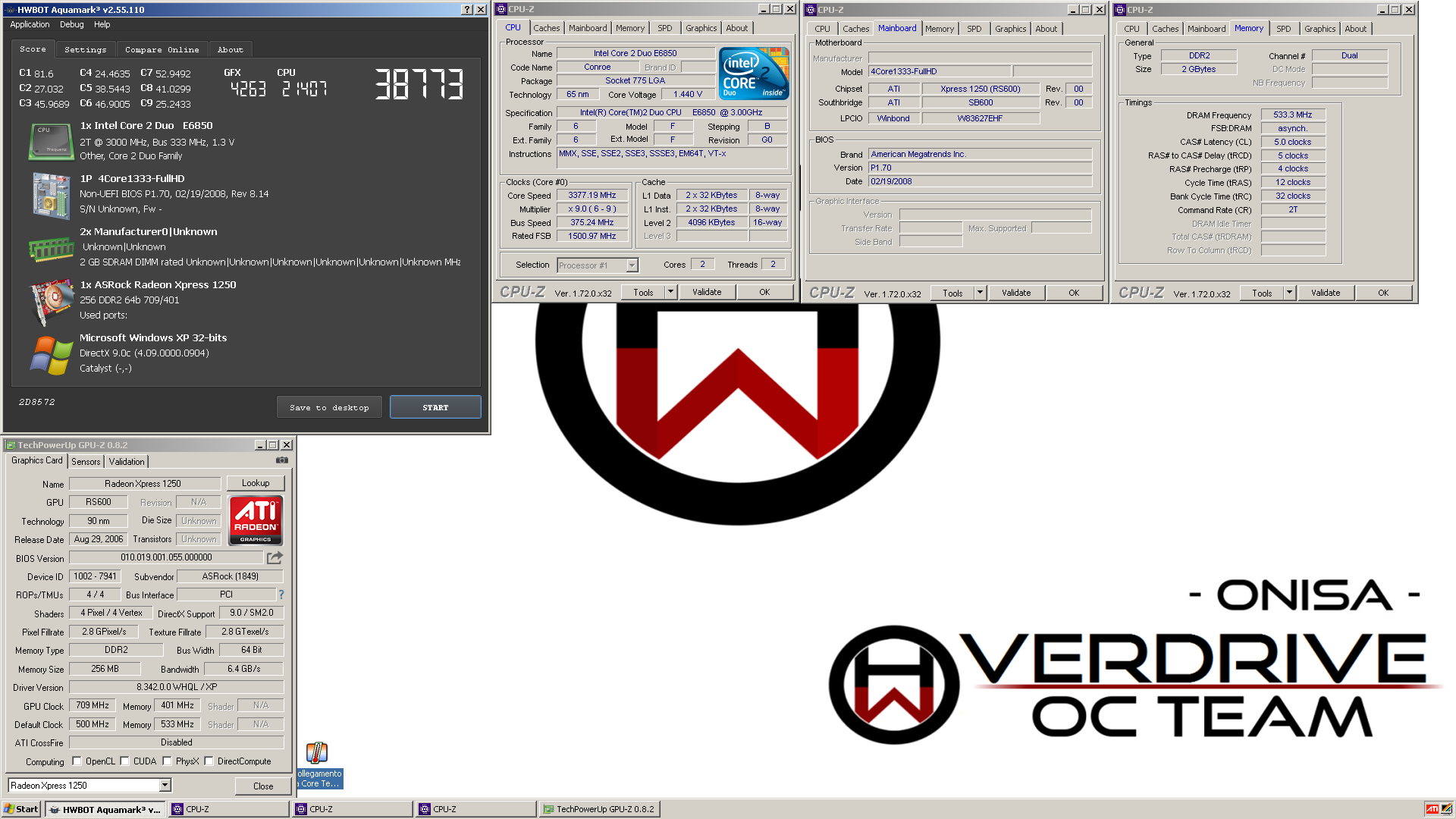Open the Debug menu in Aquamark

pos(72,24)
